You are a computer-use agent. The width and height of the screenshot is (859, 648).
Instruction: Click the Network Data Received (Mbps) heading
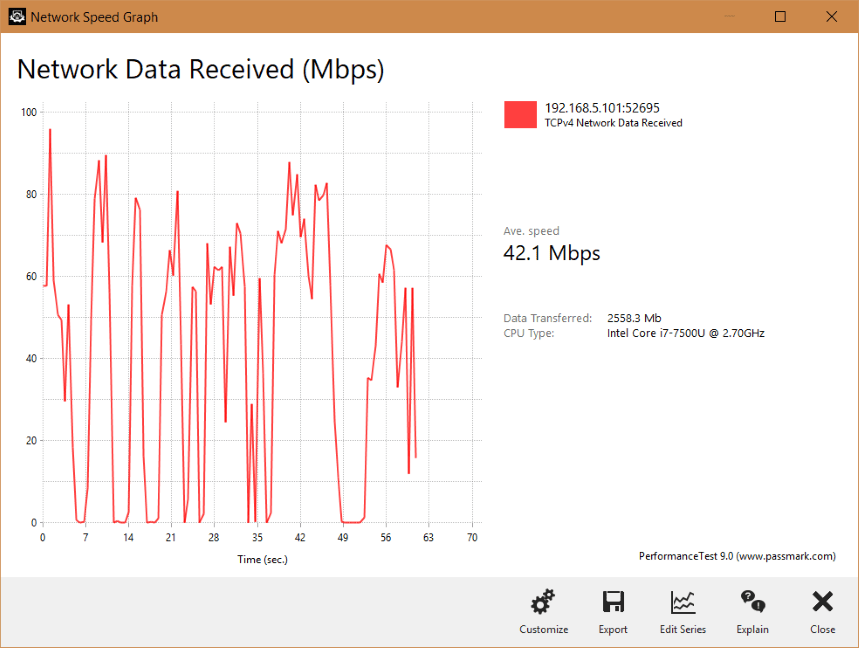click(x=201, y=70)
